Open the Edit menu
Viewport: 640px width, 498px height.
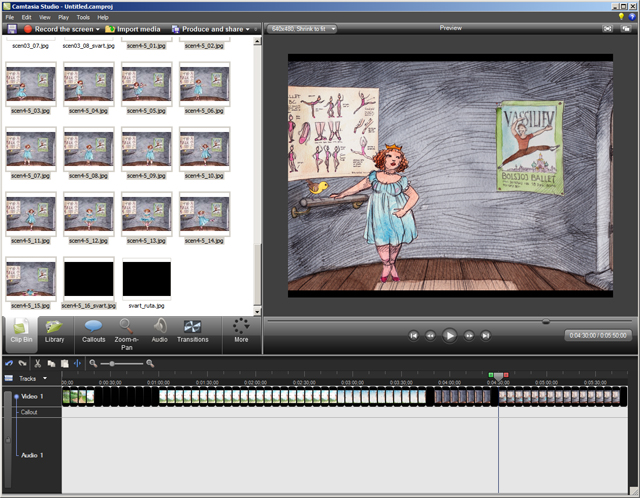(x=27, y=17)
